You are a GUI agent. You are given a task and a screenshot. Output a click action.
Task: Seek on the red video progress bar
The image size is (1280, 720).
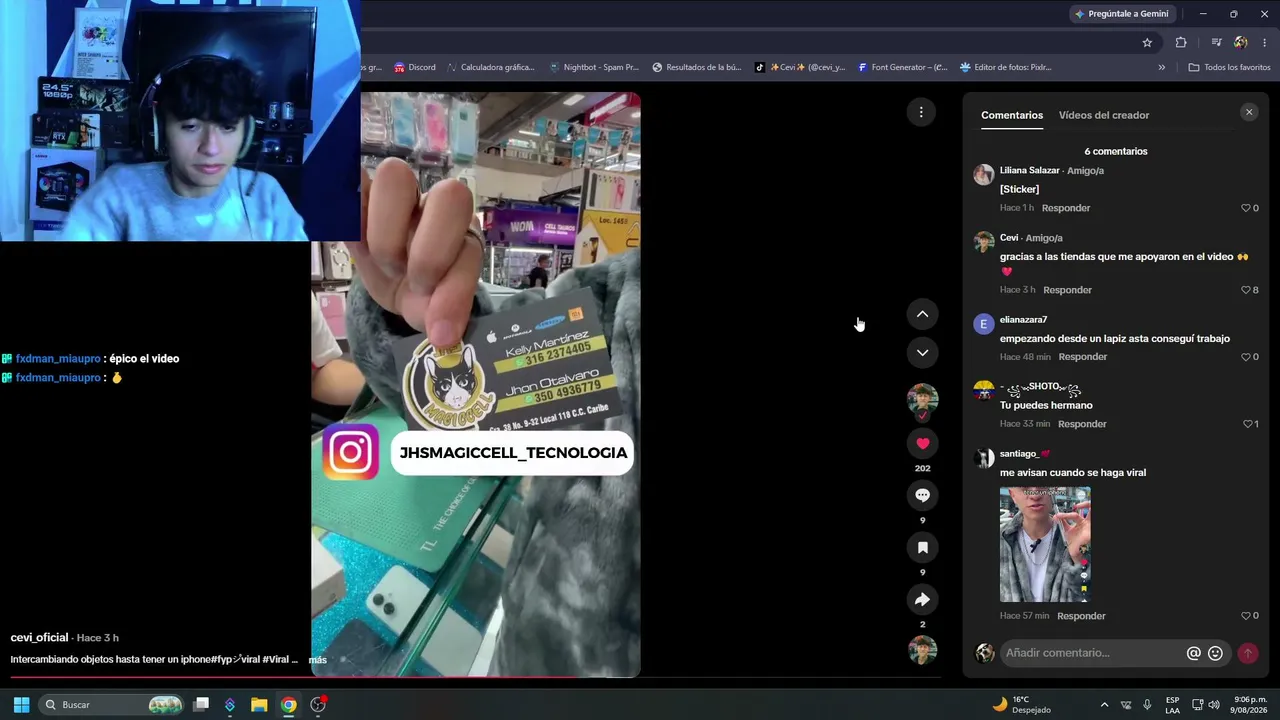pyautogui.click(x=475, y=678)
